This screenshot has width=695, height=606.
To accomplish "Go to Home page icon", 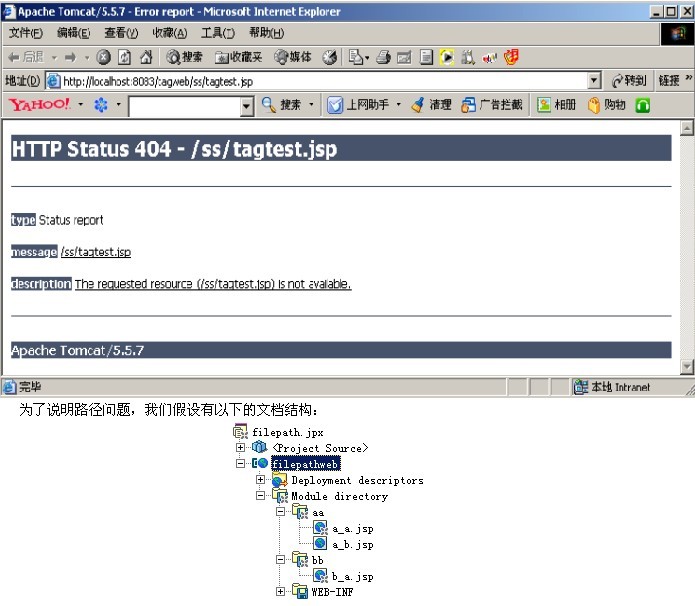I will point(146,57).
